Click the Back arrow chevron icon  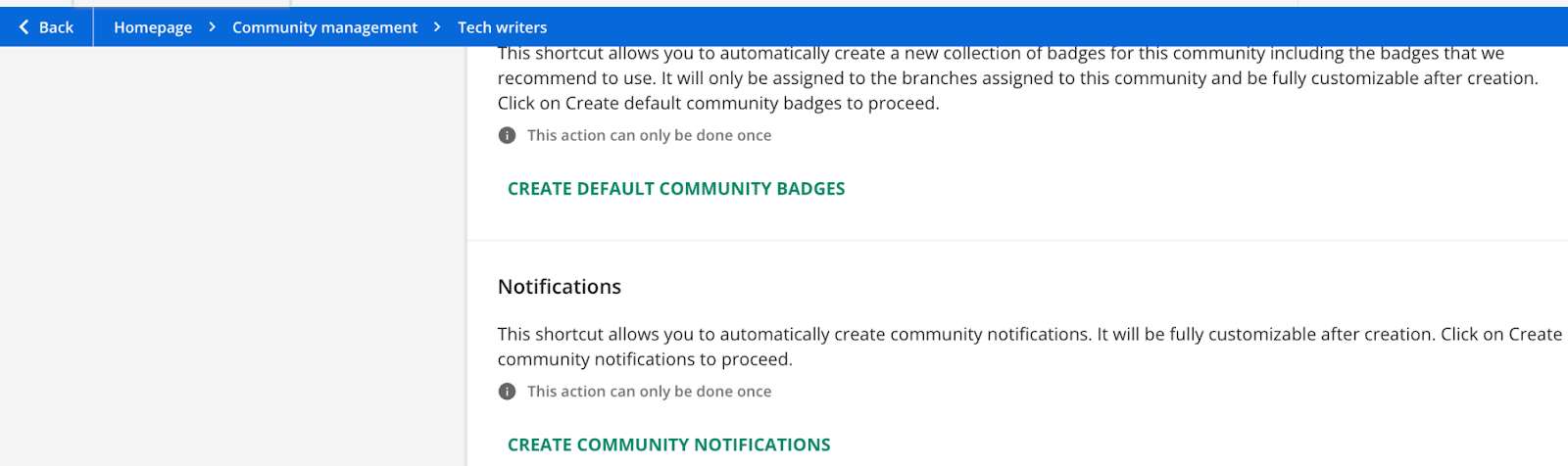click(24, 27)
